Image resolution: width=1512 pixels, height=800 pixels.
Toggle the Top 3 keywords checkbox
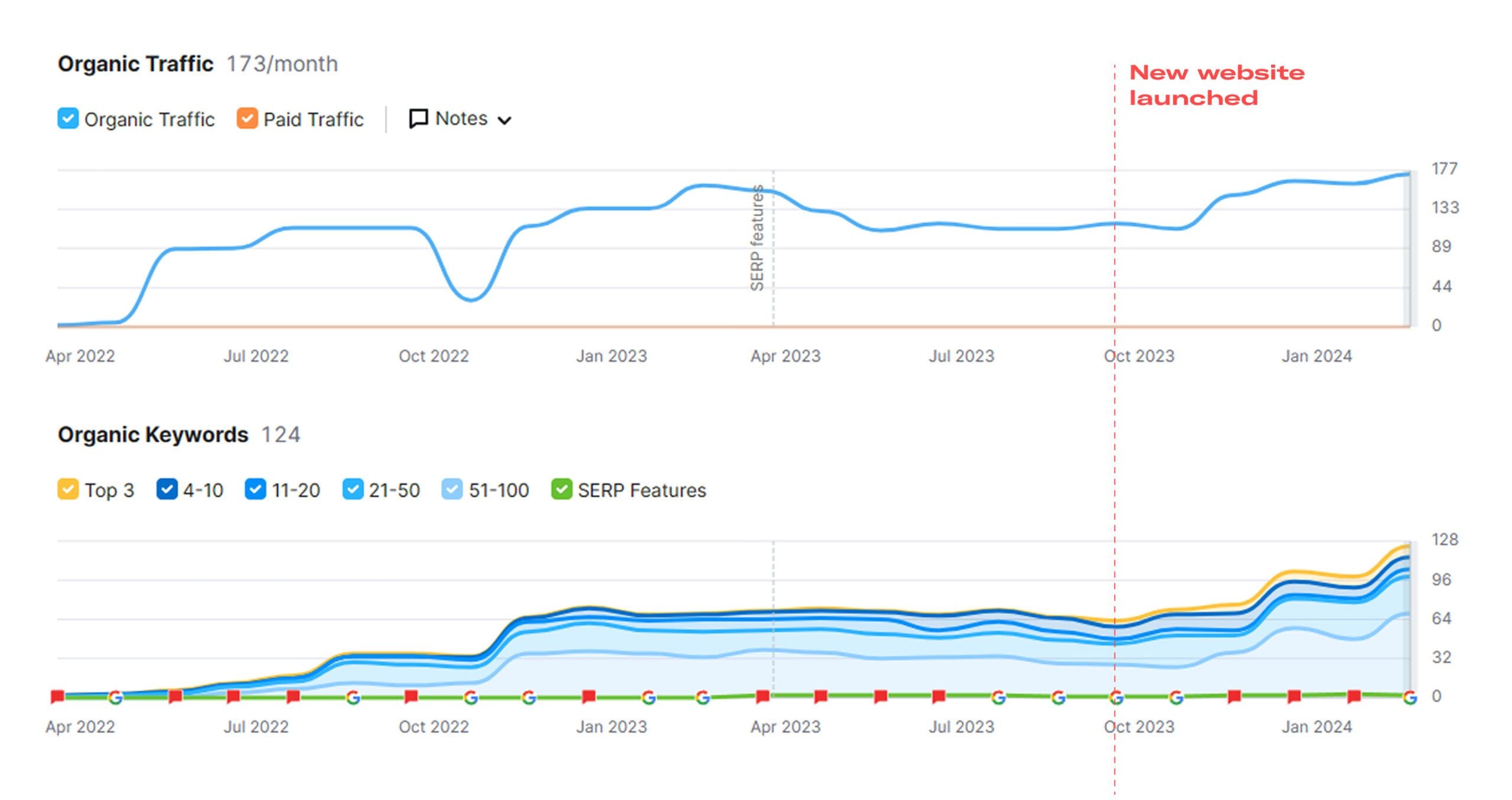pyautogui.click(x=68, y=489)
